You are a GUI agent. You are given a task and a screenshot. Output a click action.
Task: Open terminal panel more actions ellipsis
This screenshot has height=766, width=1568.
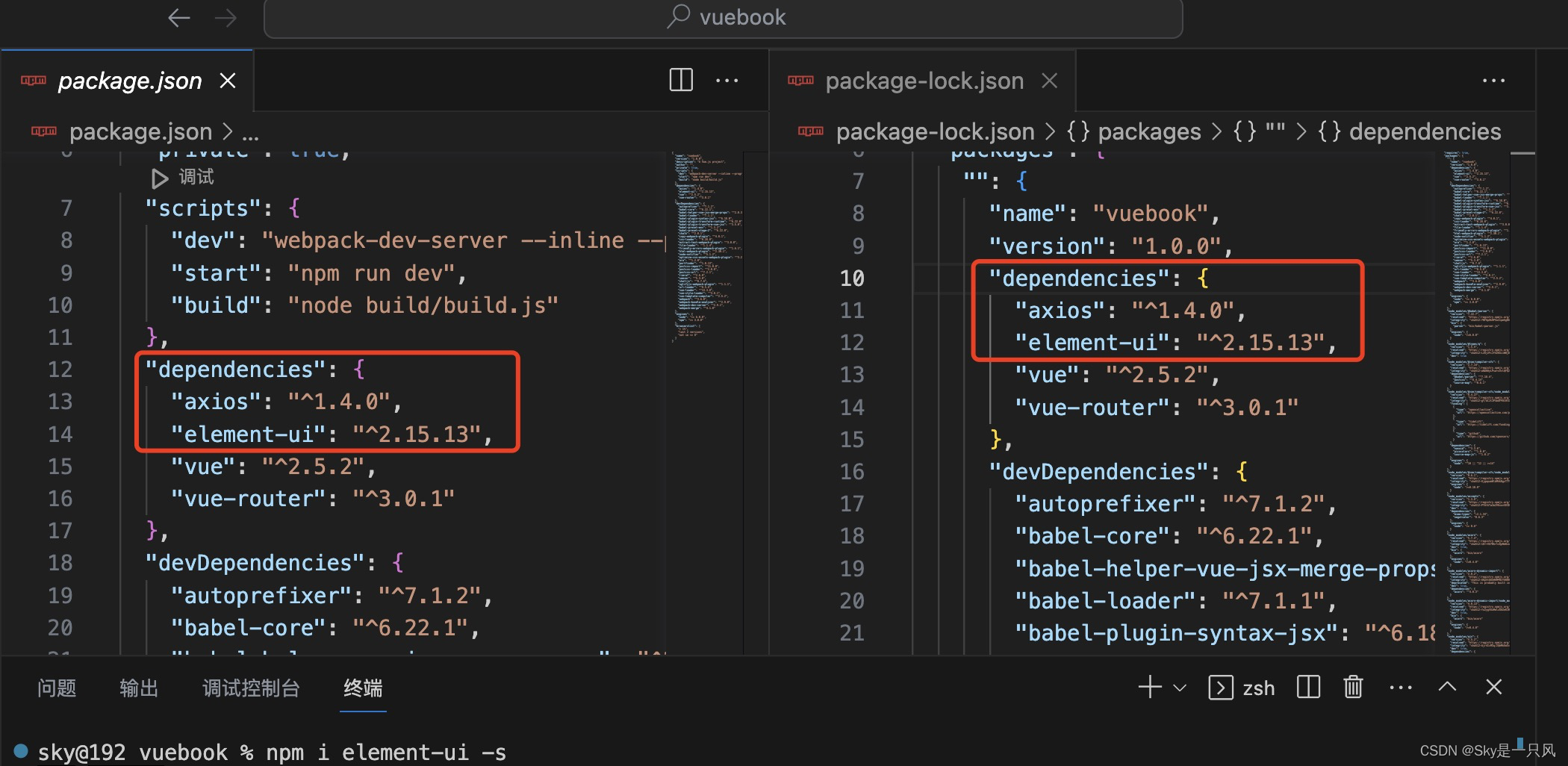pyautogui.click(x=1401, y=688)
